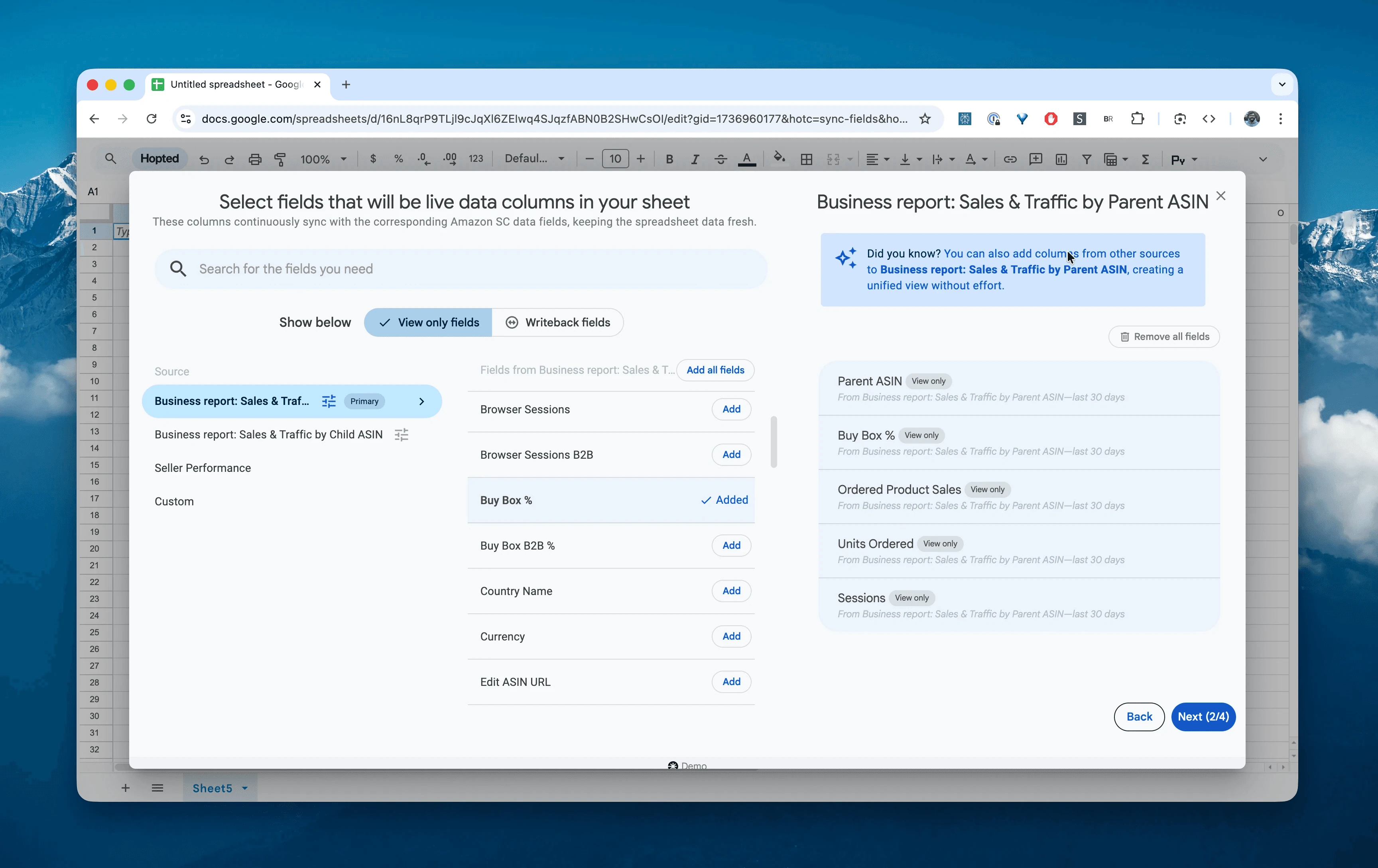Image resolution: width=1378 pixels, height=868 pixels.
Task: Click the search menus magnifier icon in toolbar
Action: pos(110,159)
